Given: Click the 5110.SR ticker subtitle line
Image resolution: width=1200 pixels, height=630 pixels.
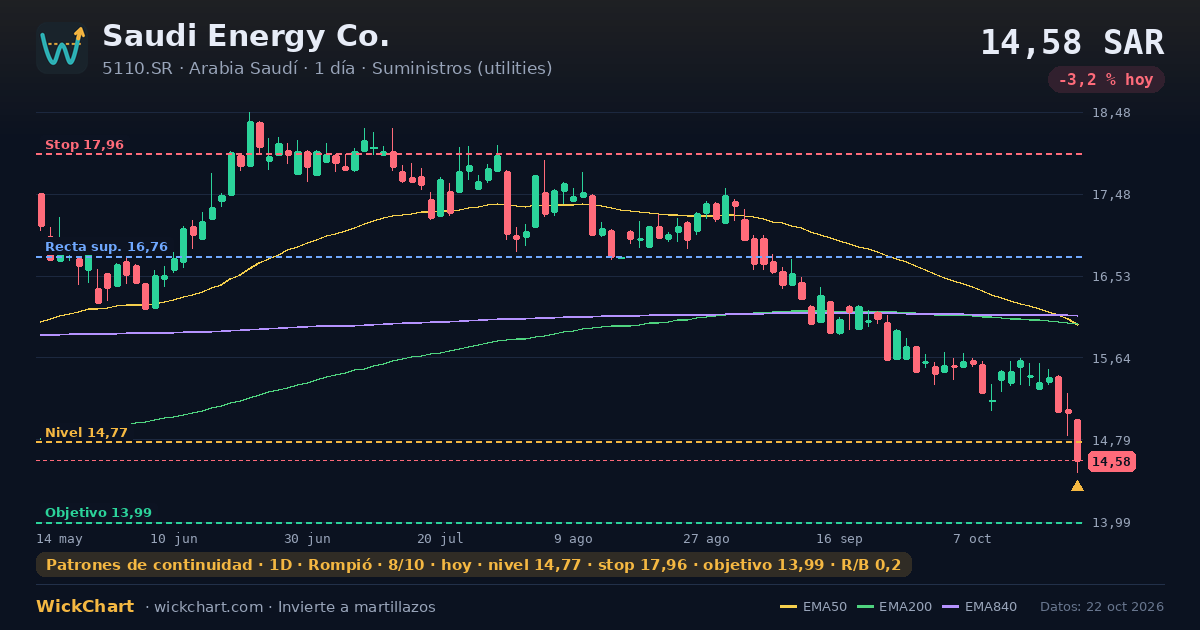Looking at the screenshot, I should pos(327,68).
